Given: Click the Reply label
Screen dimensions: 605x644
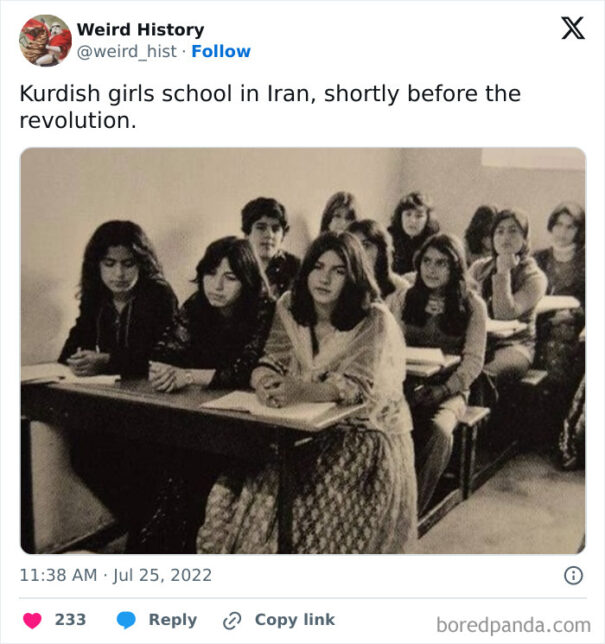Looking at the screenshot, I should (x=173, y=620).
